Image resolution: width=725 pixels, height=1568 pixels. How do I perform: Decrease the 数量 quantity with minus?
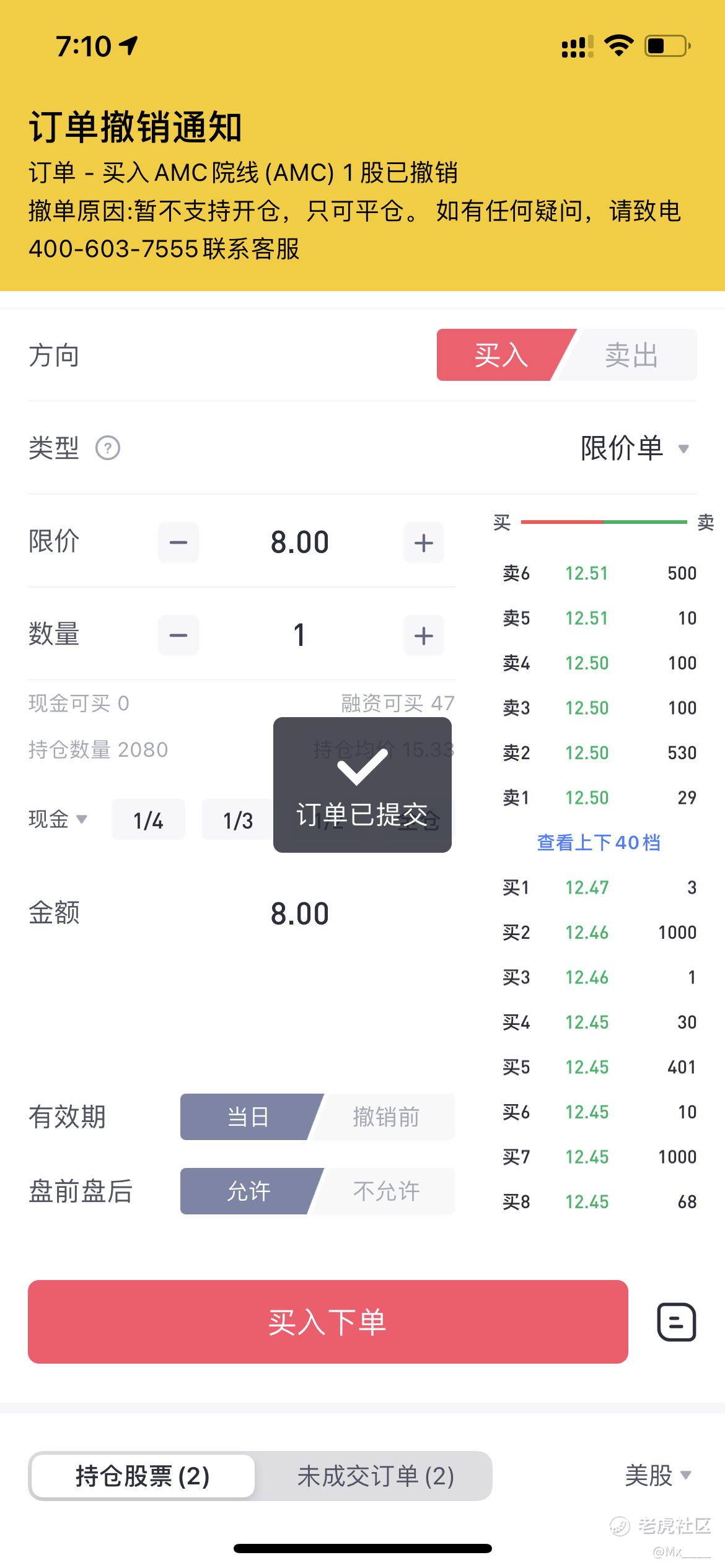[x=178, y=635]
